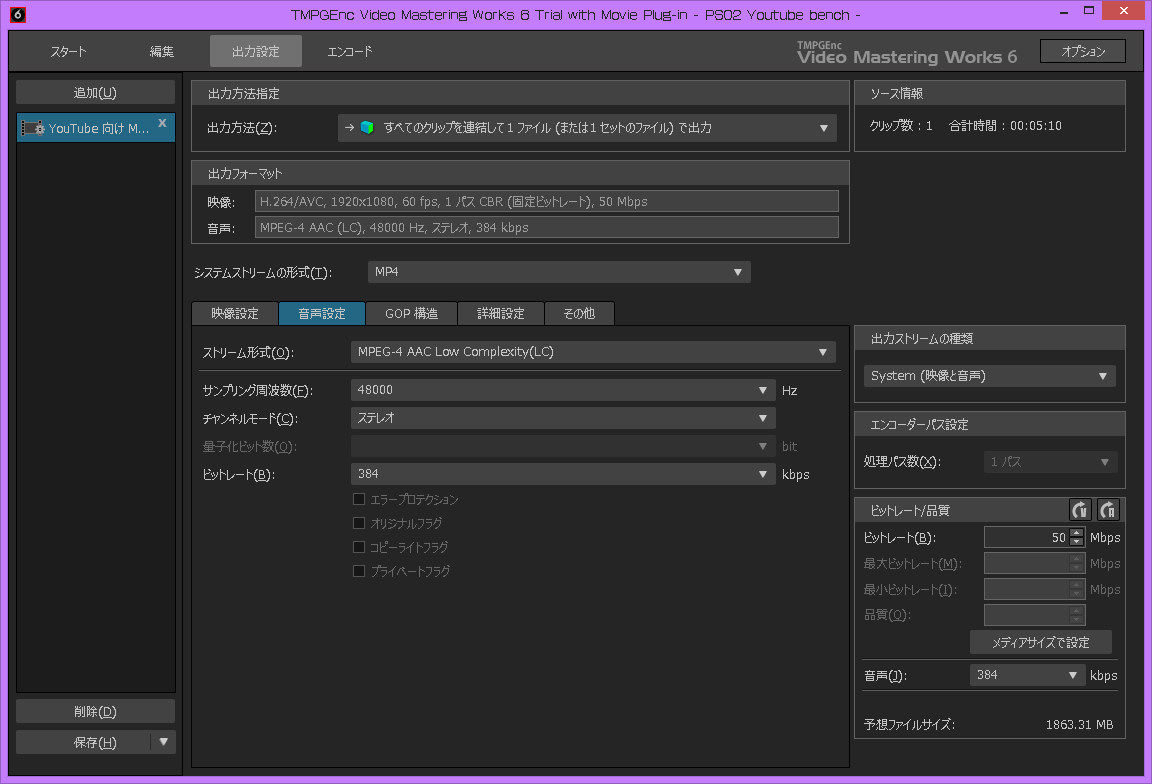Select the 出力設定 stage tab
The width and height of the screenshot is (1152, 784).
coord(256,51)
